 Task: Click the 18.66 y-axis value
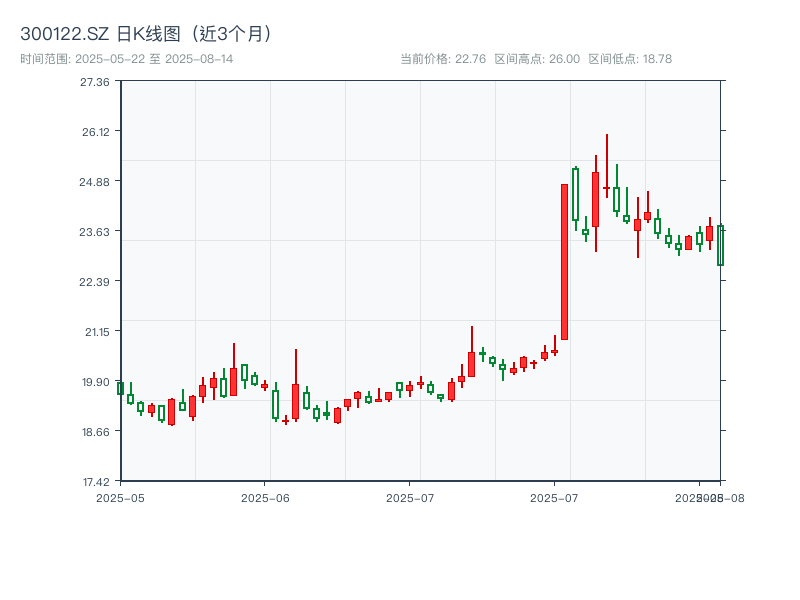94,431
